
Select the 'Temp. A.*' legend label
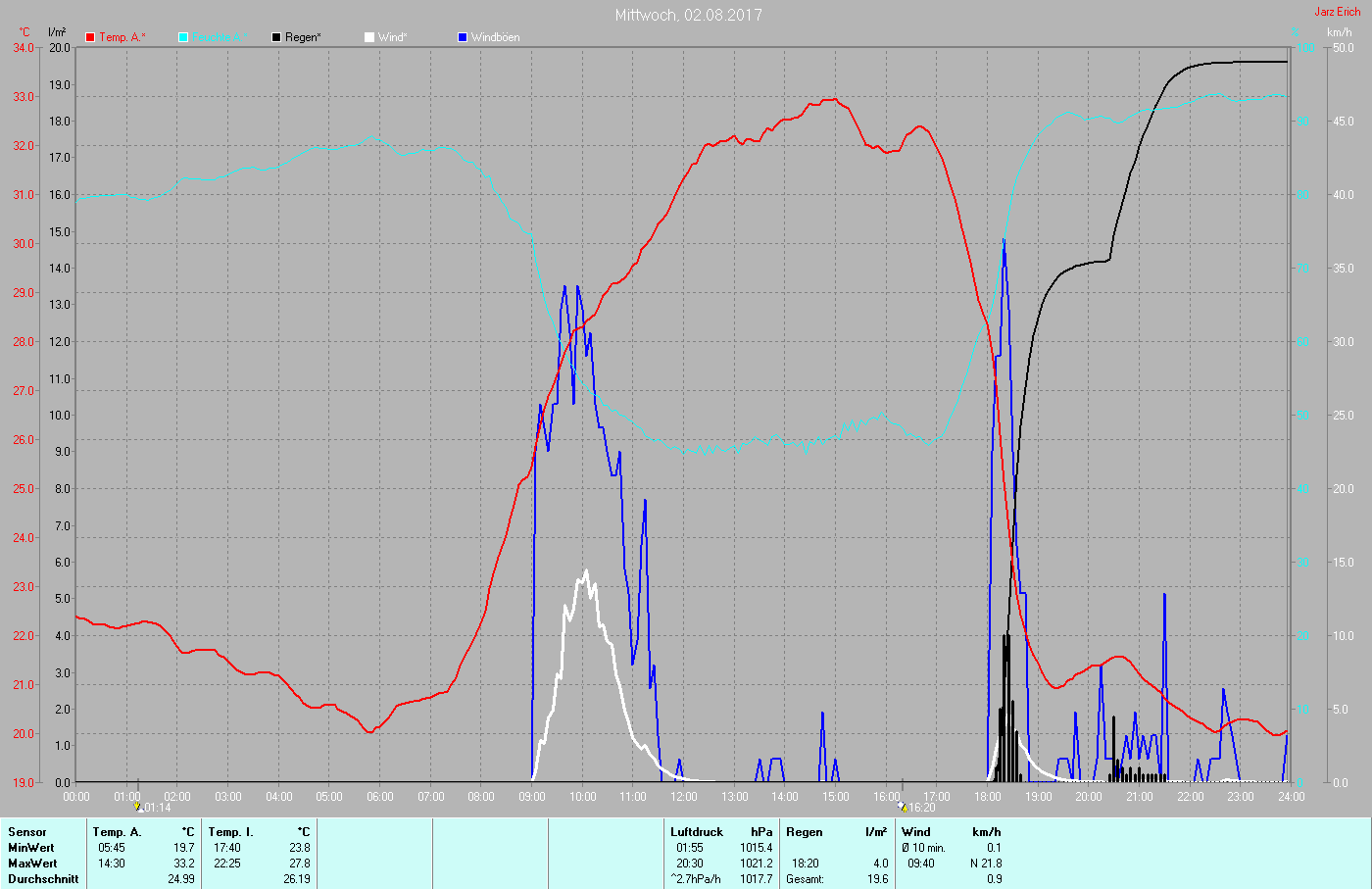click(122, 37)
